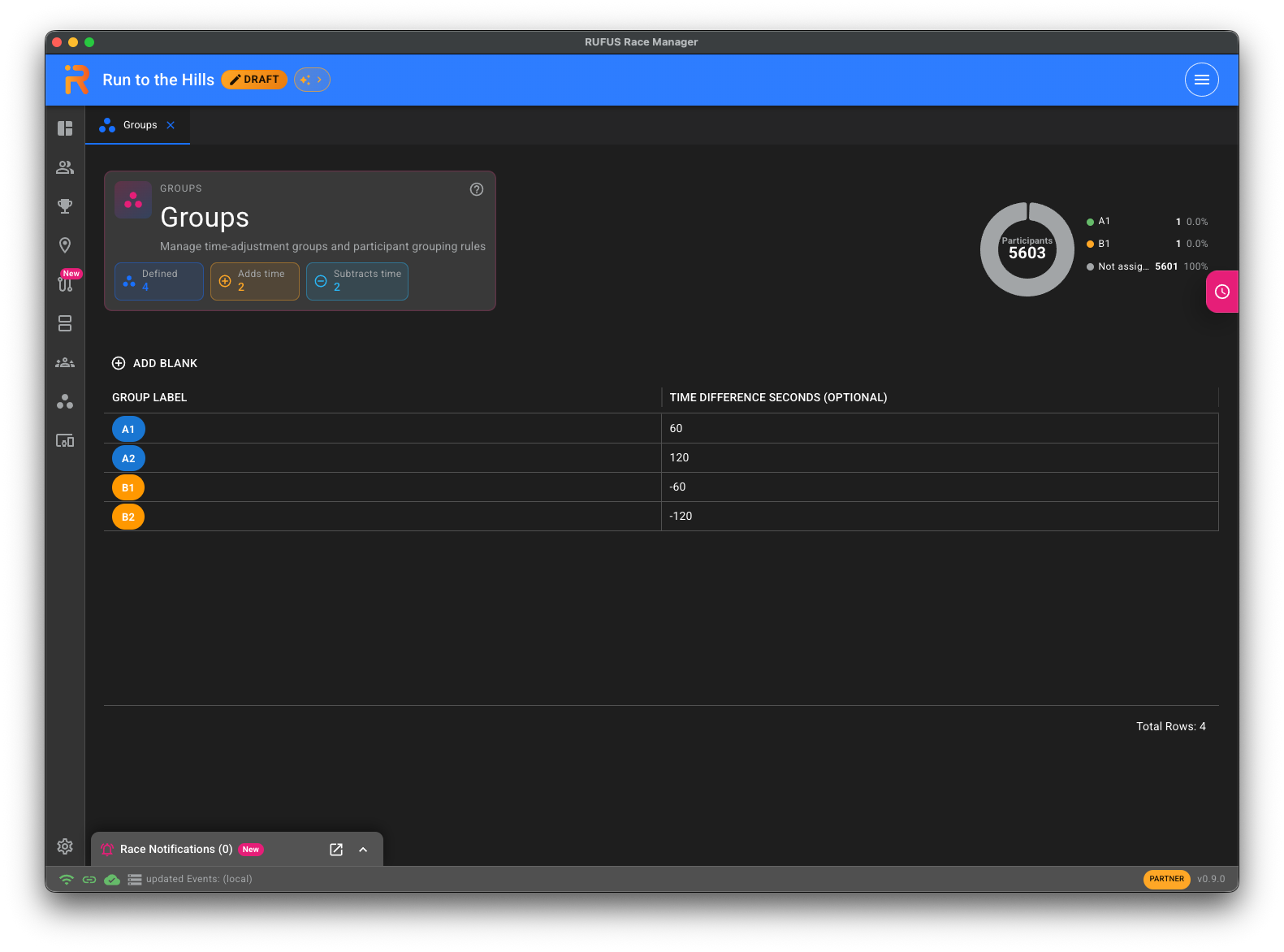Open the trophy results icon in sidebar

click(65, 206)
